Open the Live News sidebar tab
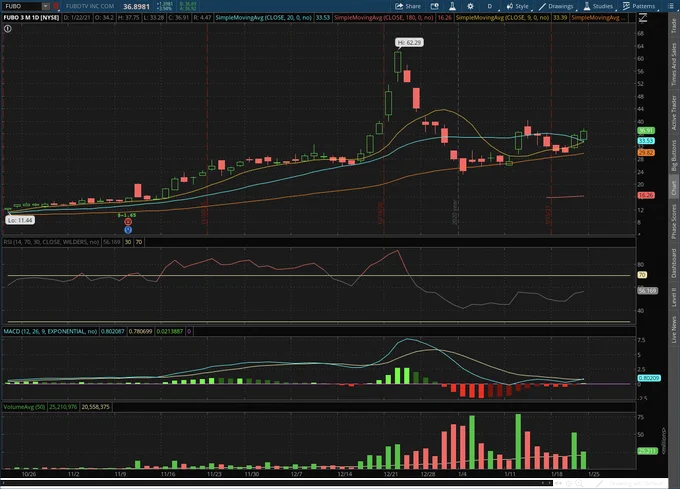Image resolution: width=680 pixels, height=489 pixels. (674, 329)
